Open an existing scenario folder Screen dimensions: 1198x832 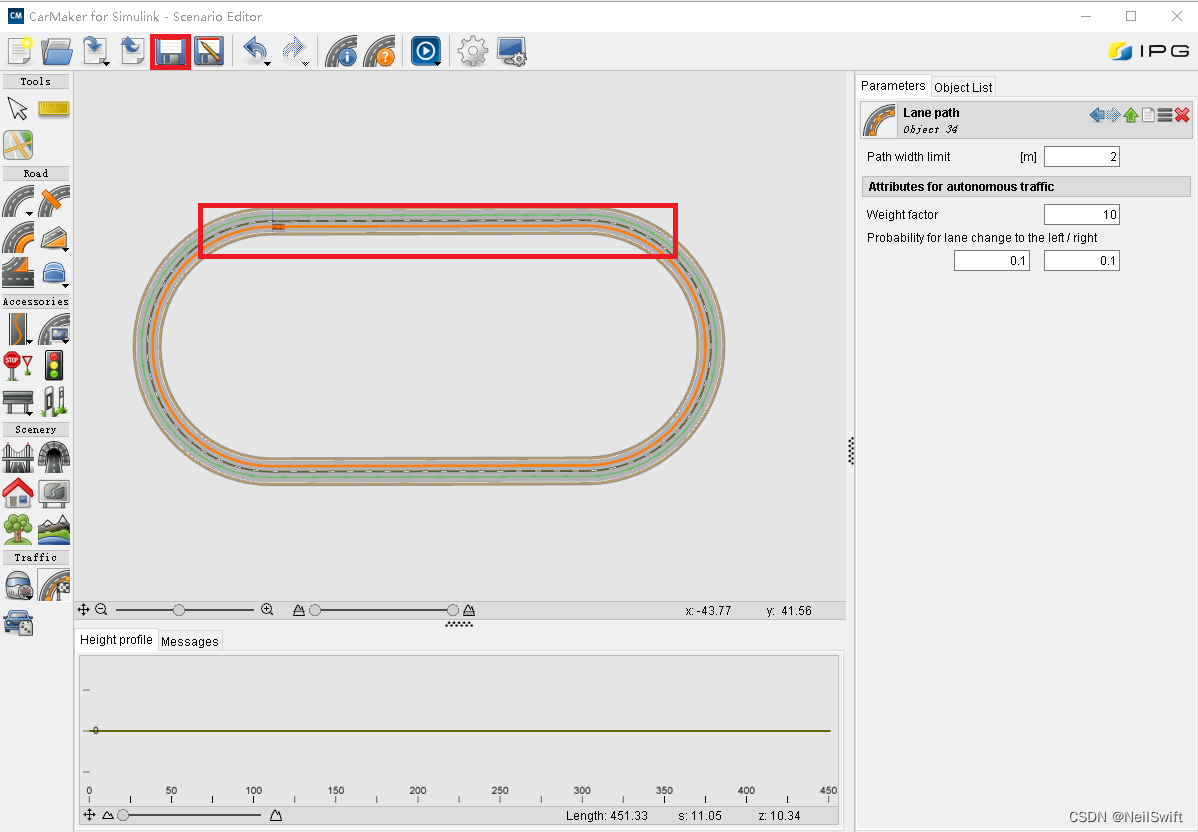(x=57, y=51)
